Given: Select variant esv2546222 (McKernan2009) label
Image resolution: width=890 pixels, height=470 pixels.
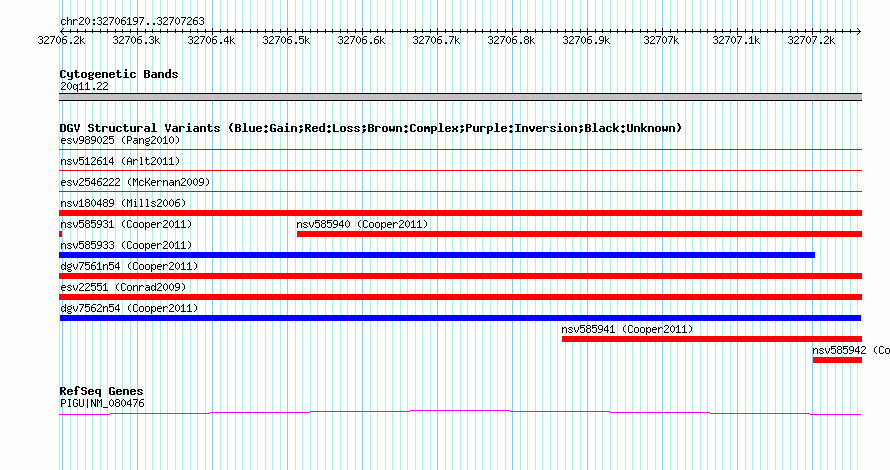Looking at the screenshot, I should pos(135,182).
